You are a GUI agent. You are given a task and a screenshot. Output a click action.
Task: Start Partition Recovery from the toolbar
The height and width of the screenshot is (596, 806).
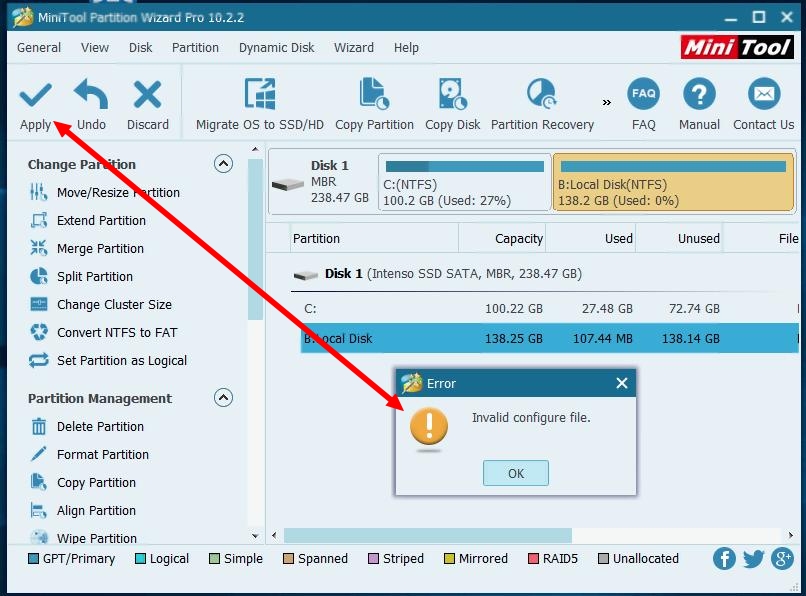pos(542,105)
